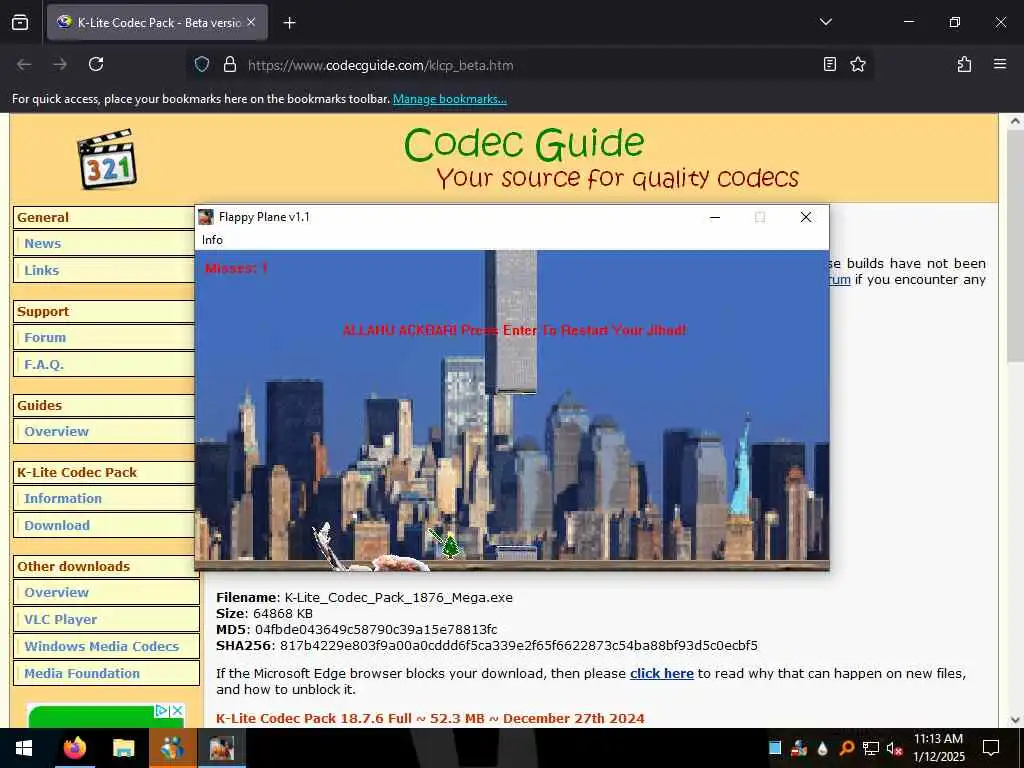Image resolution: width=1024 pixels, height=768 pixels.
Task: Click the scroll up arrow of the page scrollbar
Action: 1015,121
